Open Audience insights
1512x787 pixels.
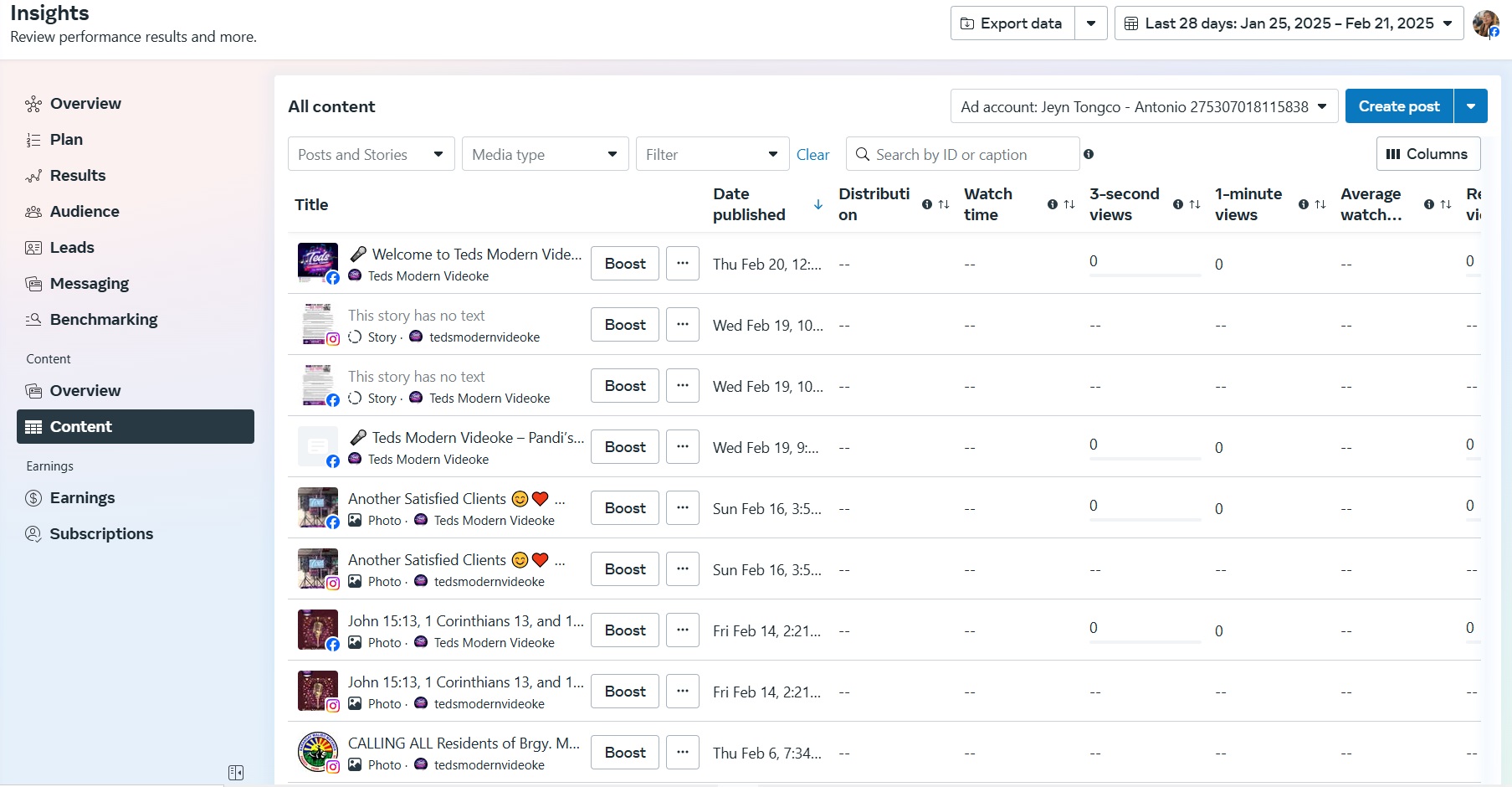84,212
